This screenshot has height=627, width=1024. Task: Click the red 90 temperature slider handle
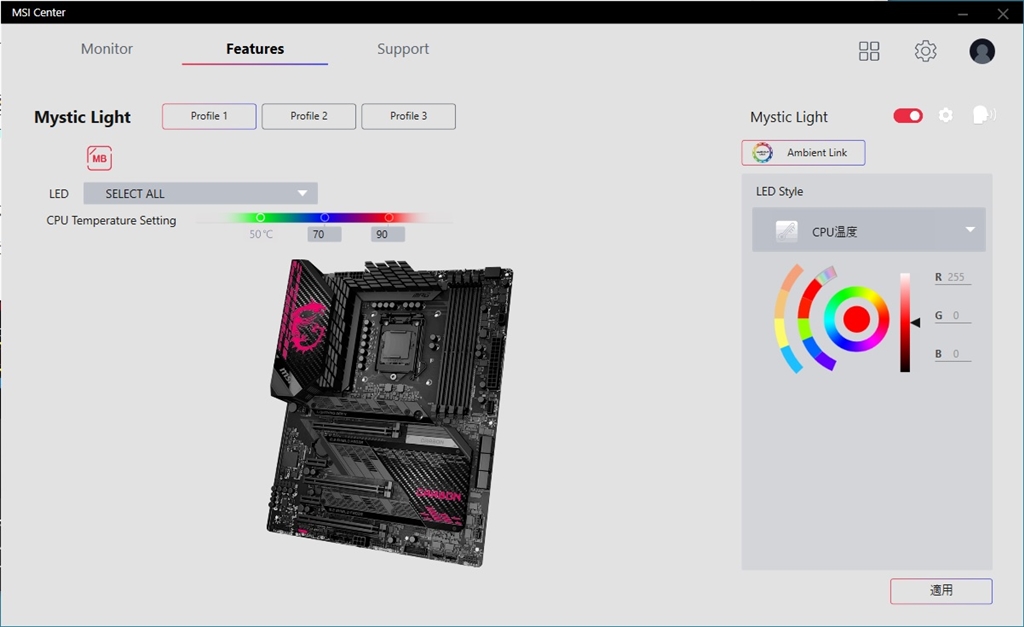(x=389, y=217)
